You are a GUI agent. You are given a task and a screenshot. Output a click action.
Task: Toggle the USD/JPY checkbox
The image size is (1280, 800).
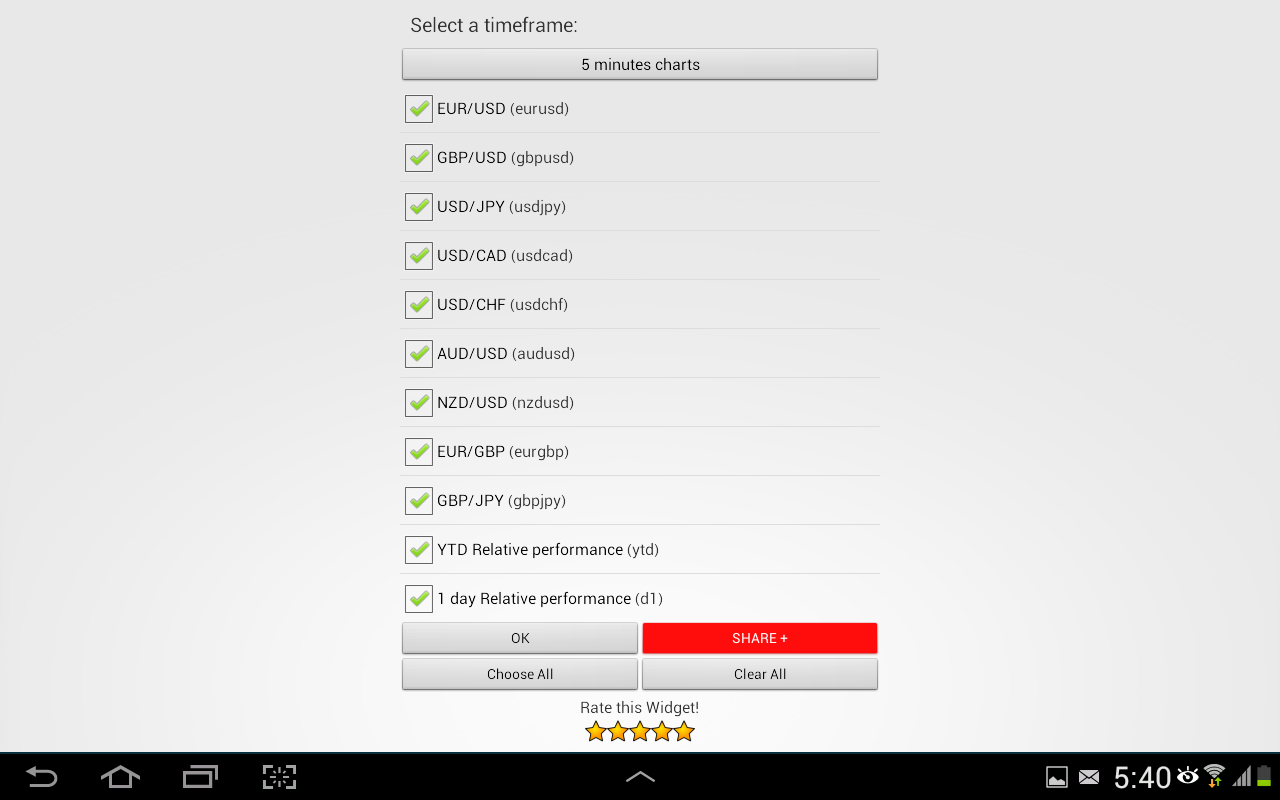pyautogui.click(x=419, y=207)
